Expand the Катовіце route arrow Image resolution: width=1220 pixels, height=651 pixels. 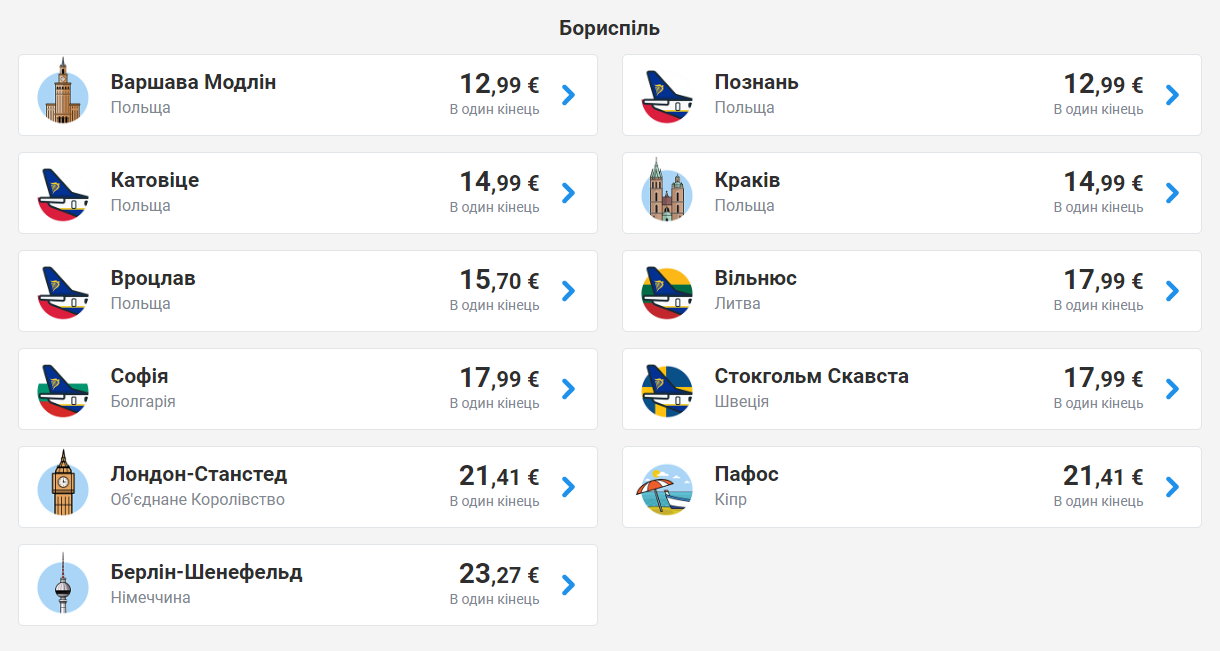569,193
